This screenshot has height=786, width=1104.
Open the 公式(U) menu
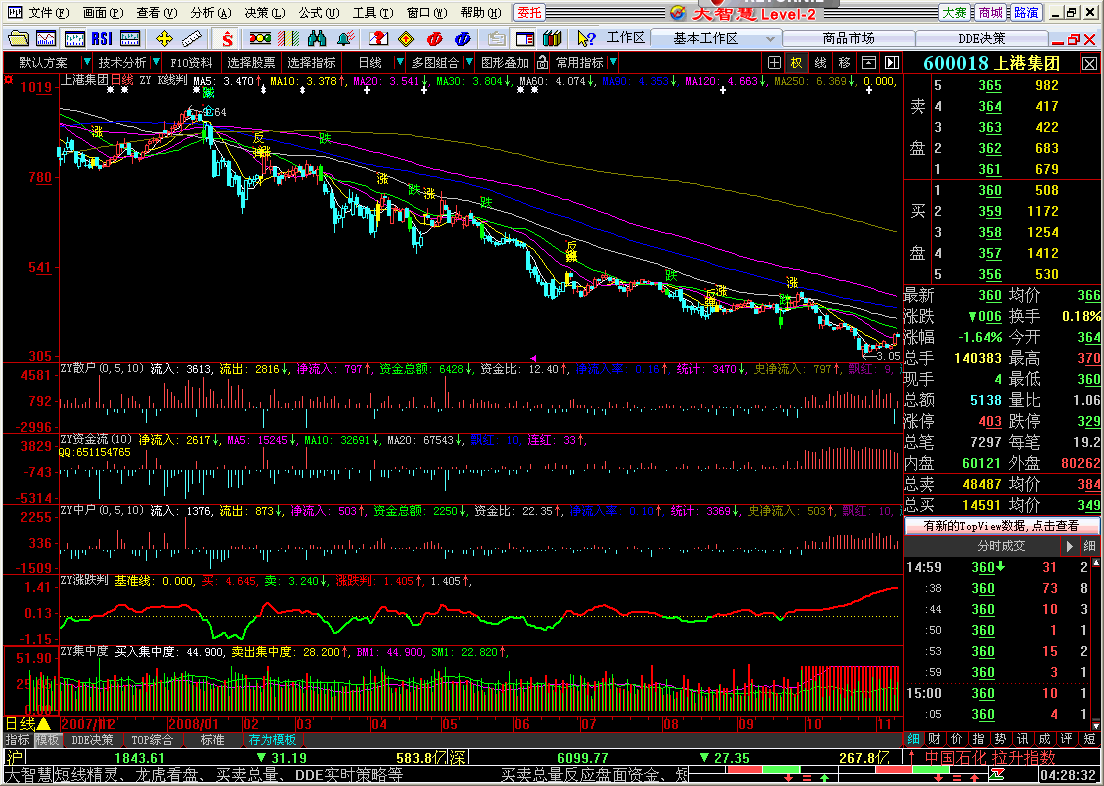click(318, 13)
